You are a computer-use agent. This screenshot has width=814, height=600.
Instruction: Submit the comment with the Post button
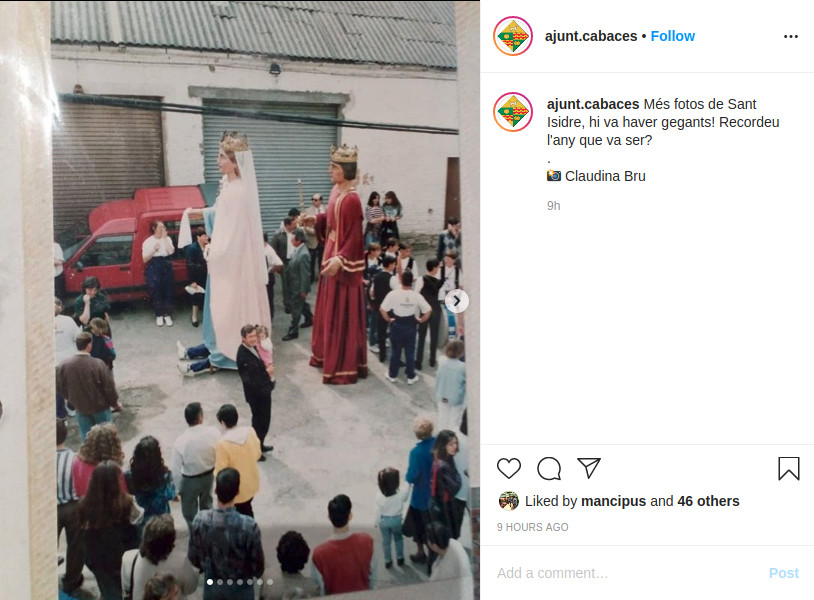click(x=783, y=573)
